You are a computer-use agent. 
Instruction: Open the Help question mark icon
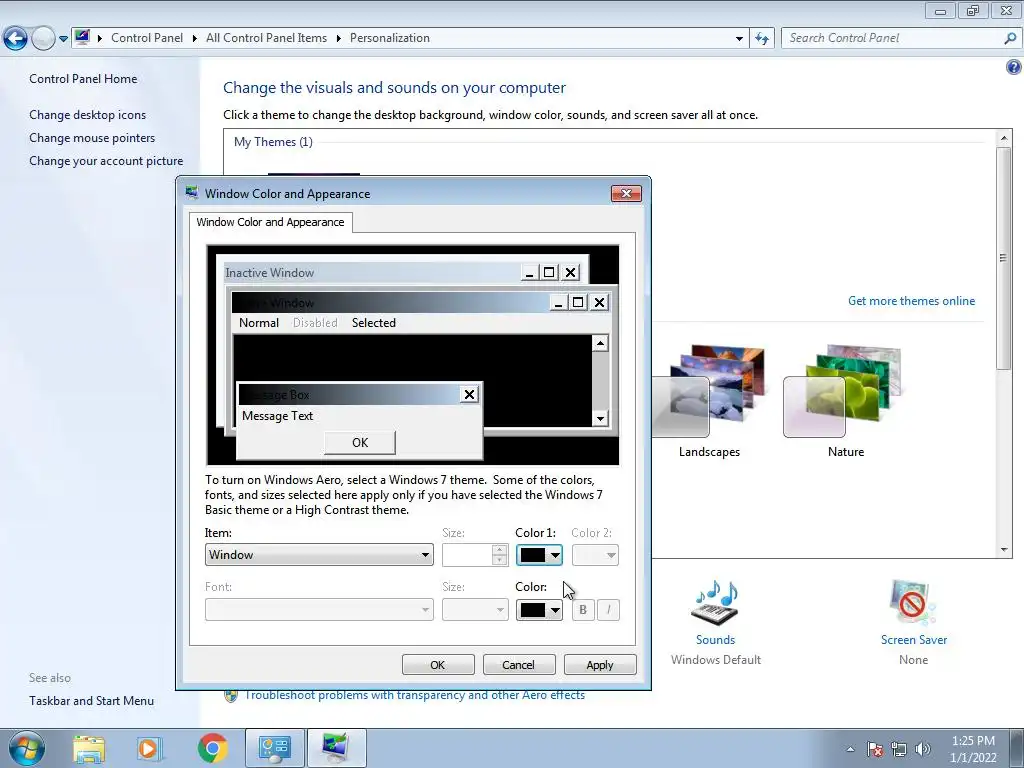click(x=1014, y=67)
